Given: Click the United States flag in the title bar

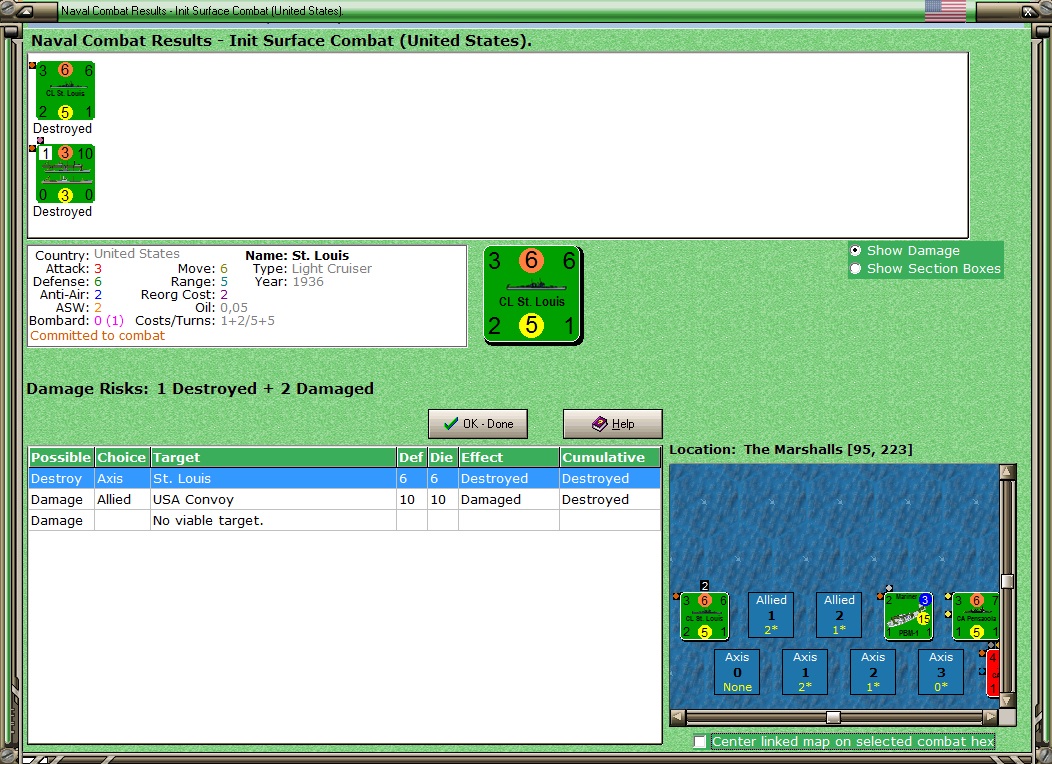Looking at the screenshot, I should (x=945, y=11).
